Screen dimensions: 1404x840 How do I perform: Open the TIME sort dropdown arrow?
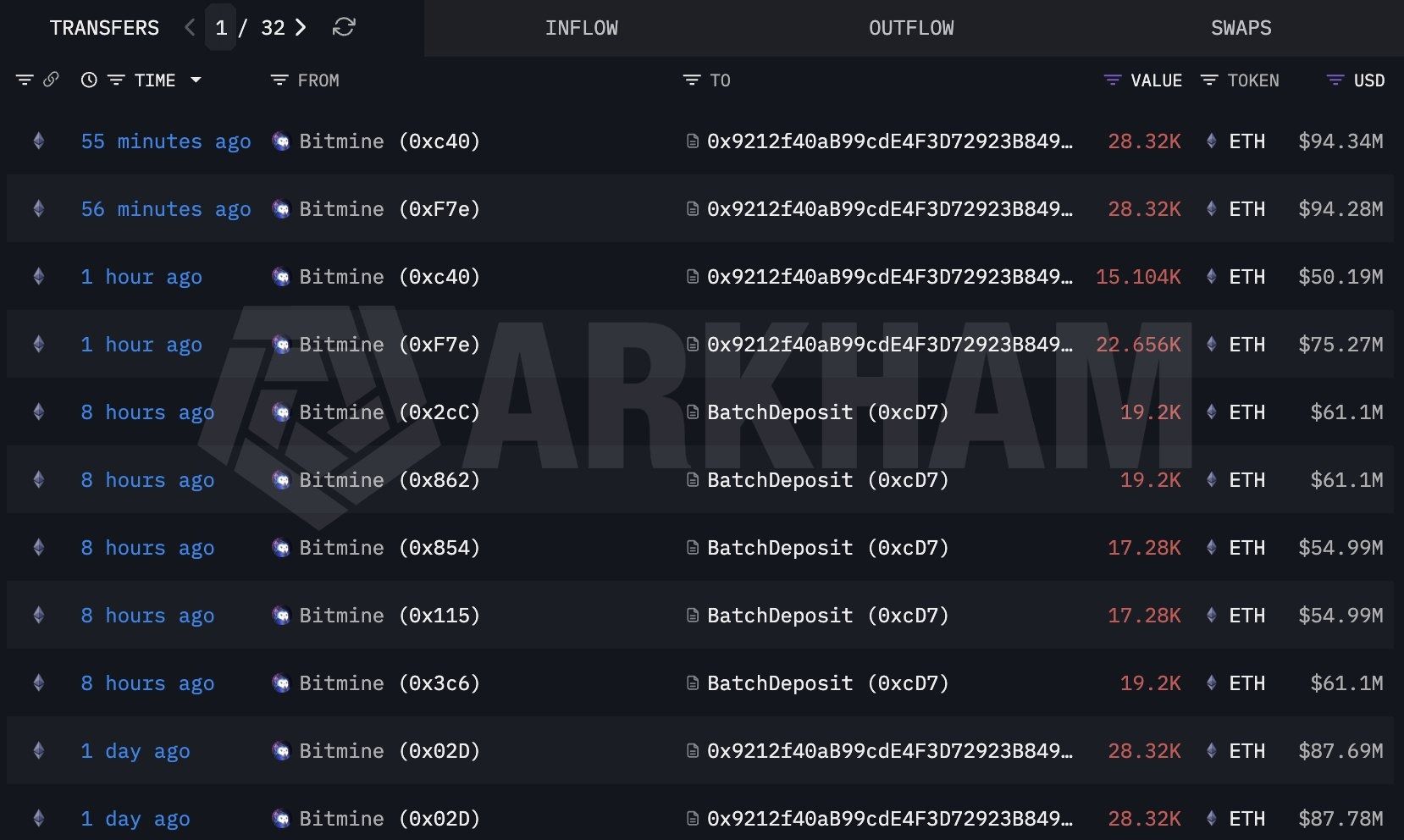coord(196,80)
